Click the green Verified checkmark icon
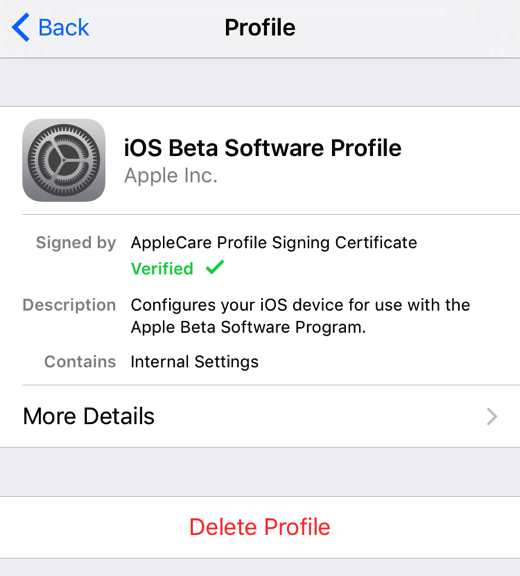Screen dimensions: 520x576 pos(215,267)
